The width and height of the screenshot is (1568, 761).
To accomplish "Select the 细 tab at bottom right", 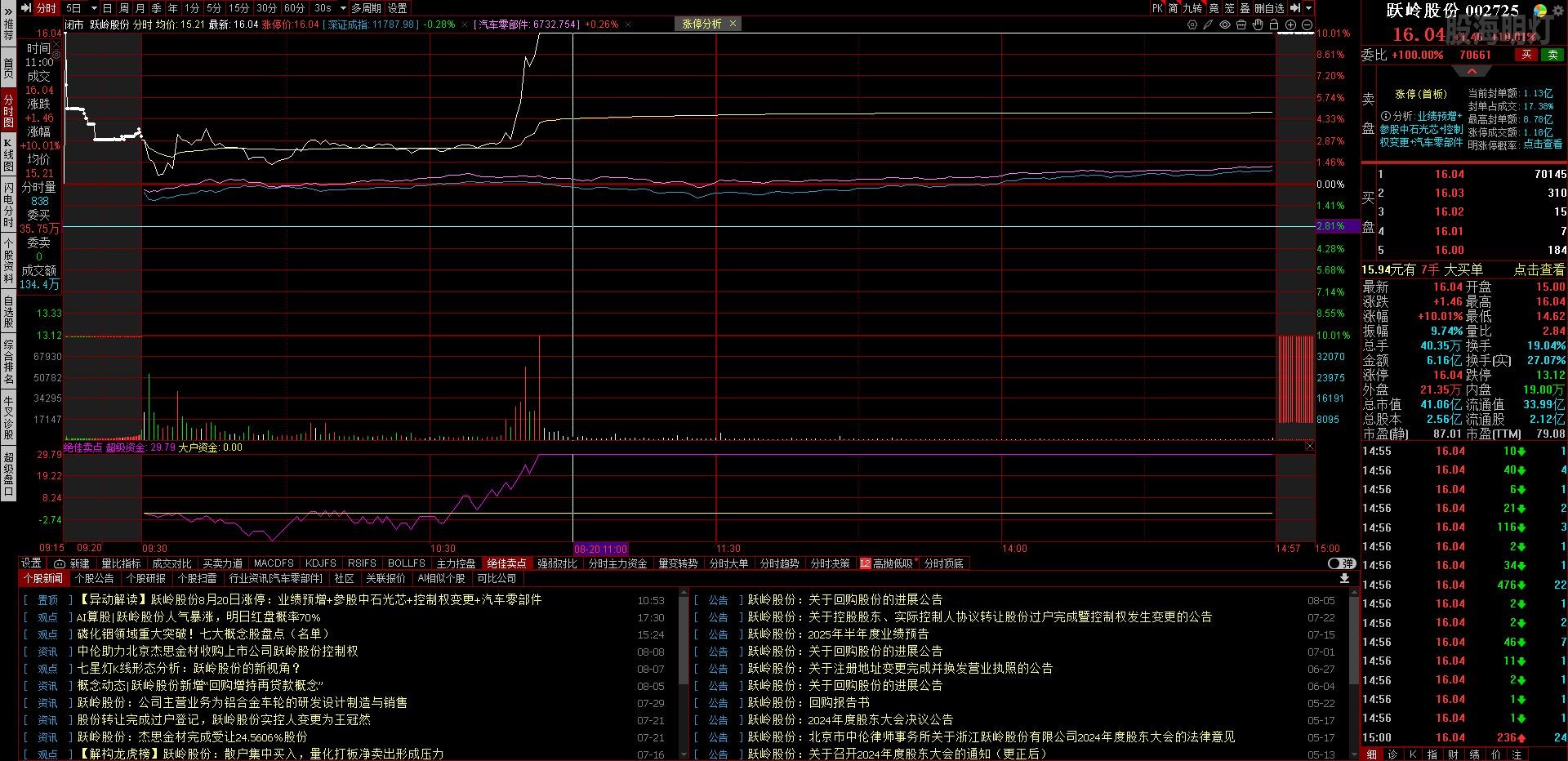I will (x=1371, y=754).
